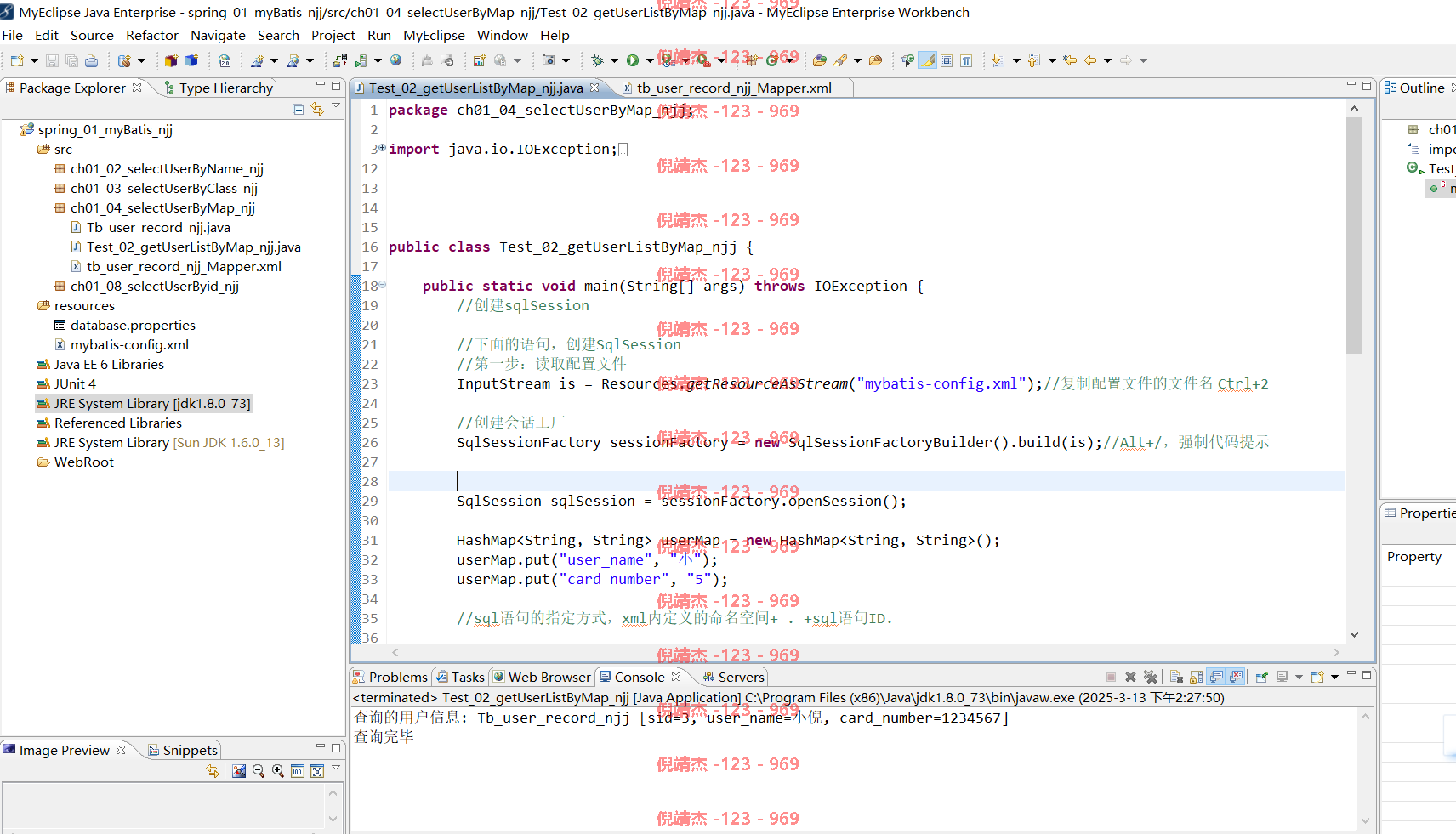Toggle Show Whitespace Characters pilcrow icon
The width and height of the screenshot is (1456, 834).
(966, 60)
